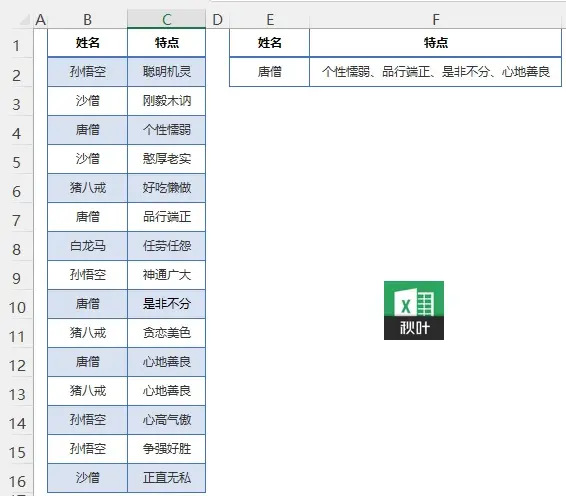The image size is (566, 496).
Task: Select cell 好吃懒做 in row 6
Action: 166,188
